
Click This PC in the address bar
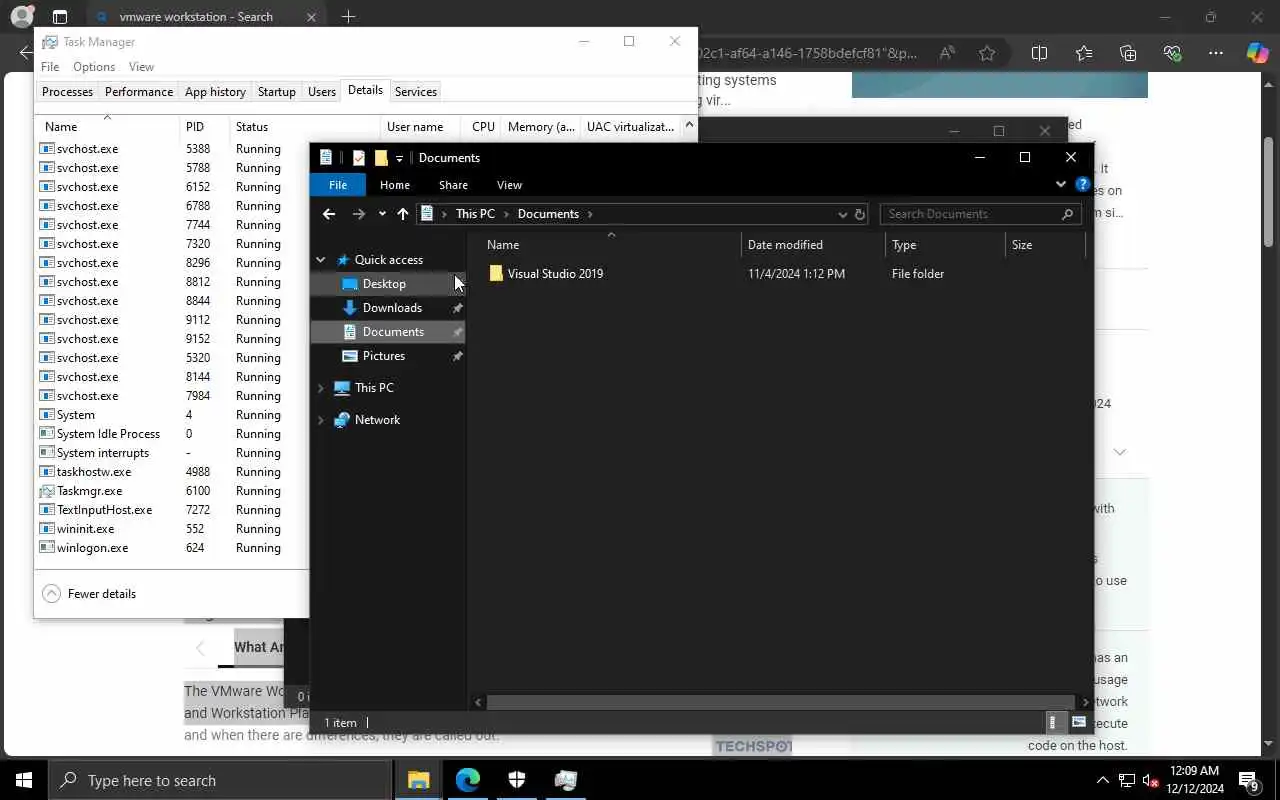475,214
